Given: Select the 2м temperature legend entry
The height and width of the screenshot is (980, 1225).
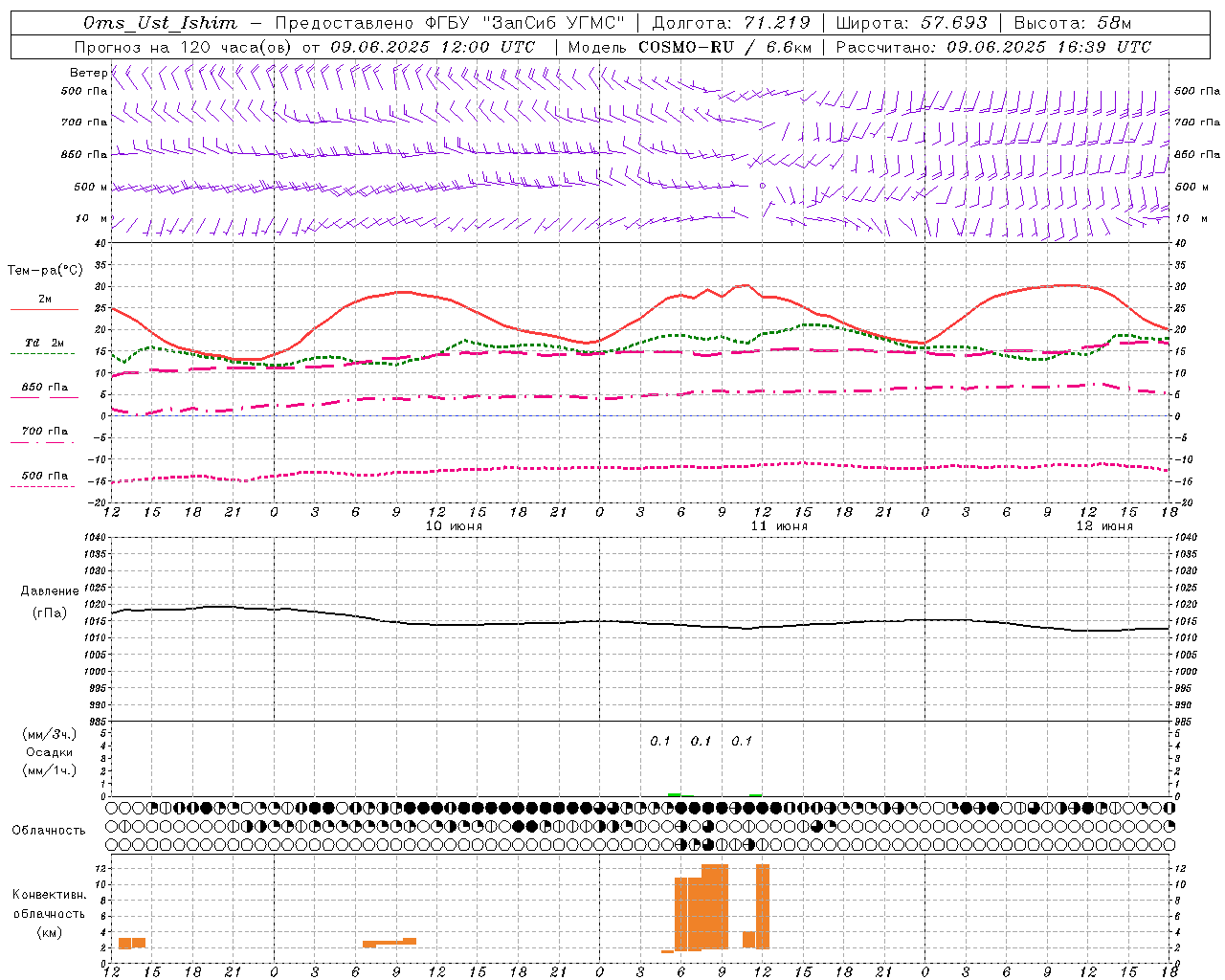Looking at the screenshot, I should [x=45, y=300].
